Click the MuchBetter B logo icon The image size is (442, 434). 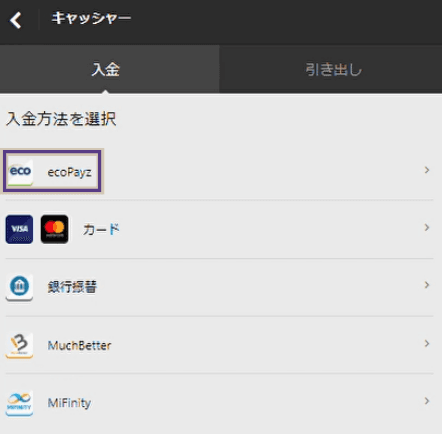pos(19,345)
